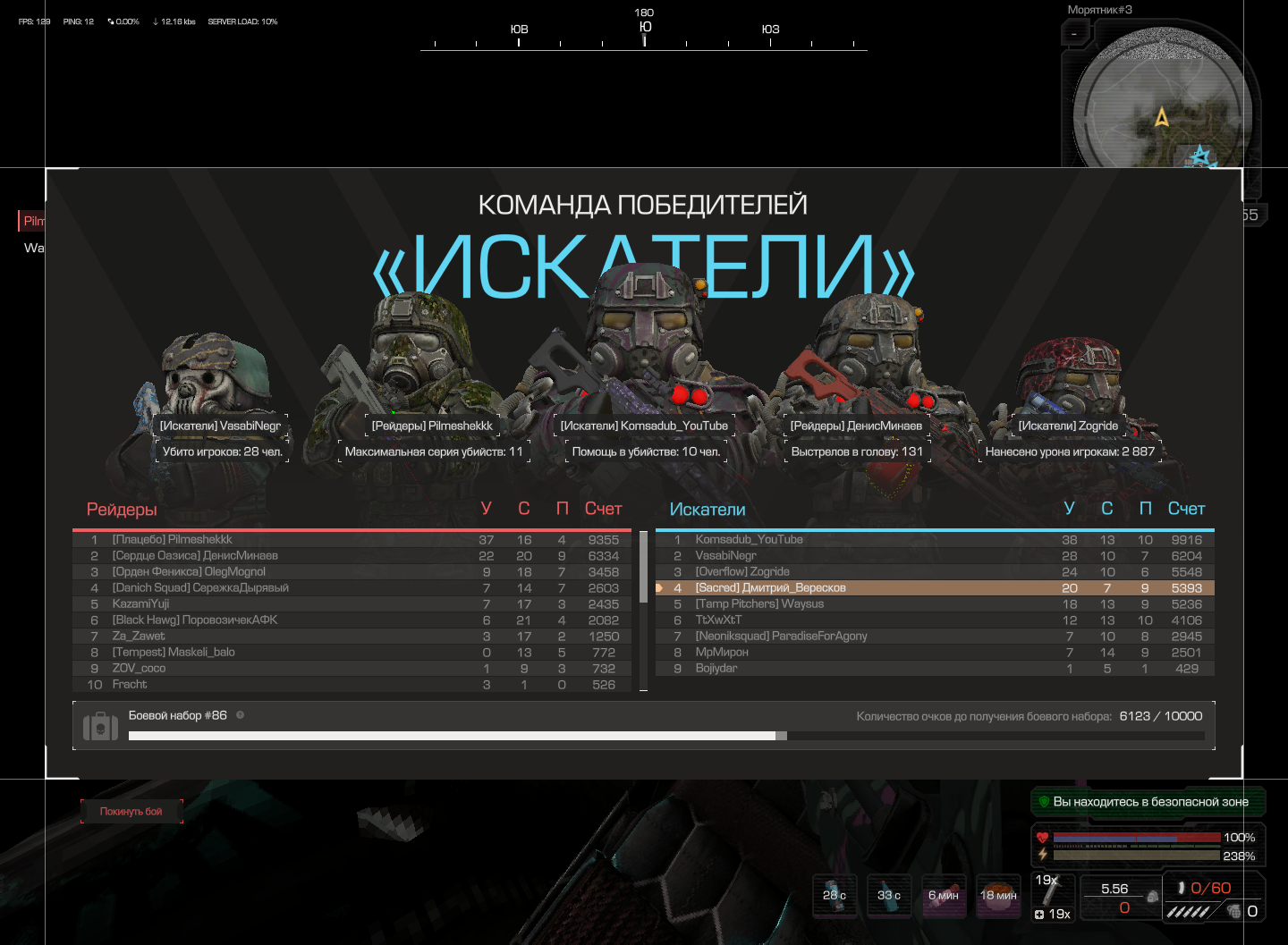This screenshot has height=945, width=1288.
Task: Click the orange marker on Дмитрий_Вересков row
Action: coord(659,588)
